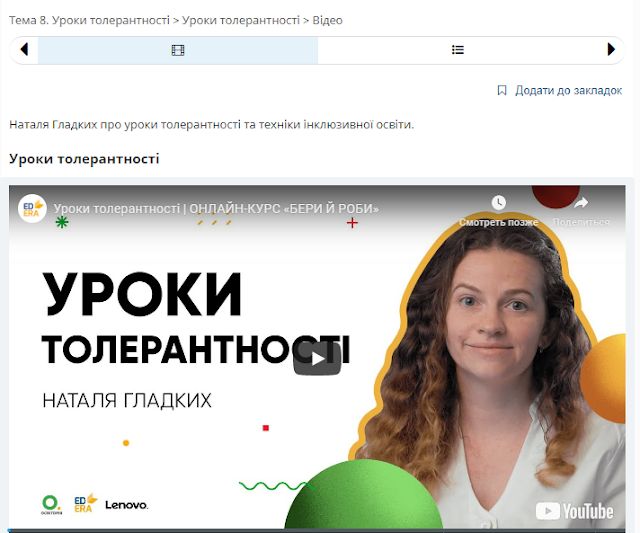Open YouTube logo in video corner
The image size is (640, 533).
pyautogui.click(x=574, y=511)
